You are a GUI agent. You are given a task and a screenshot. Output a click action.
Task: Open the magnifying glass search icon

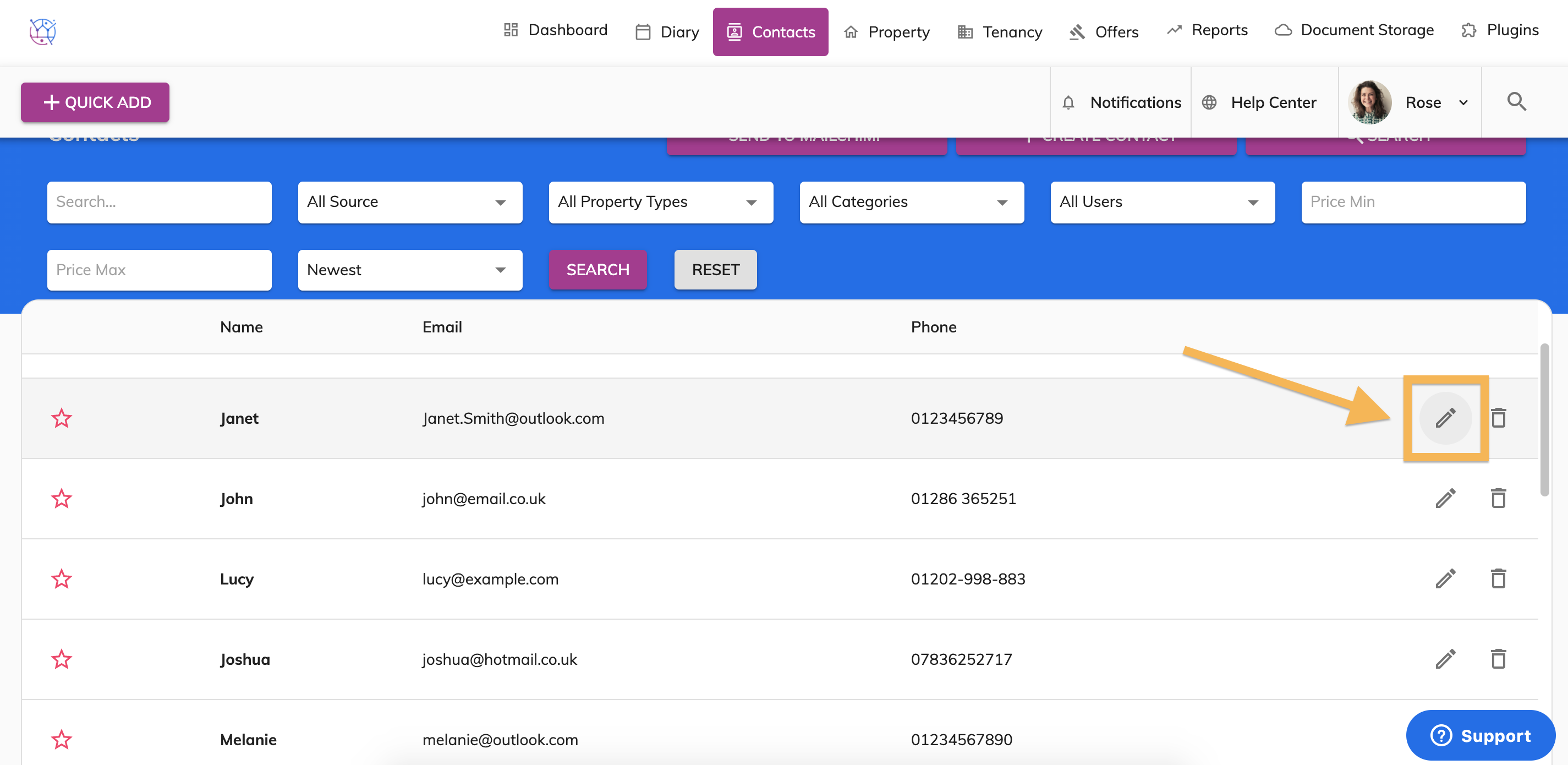coord(1516,102)
